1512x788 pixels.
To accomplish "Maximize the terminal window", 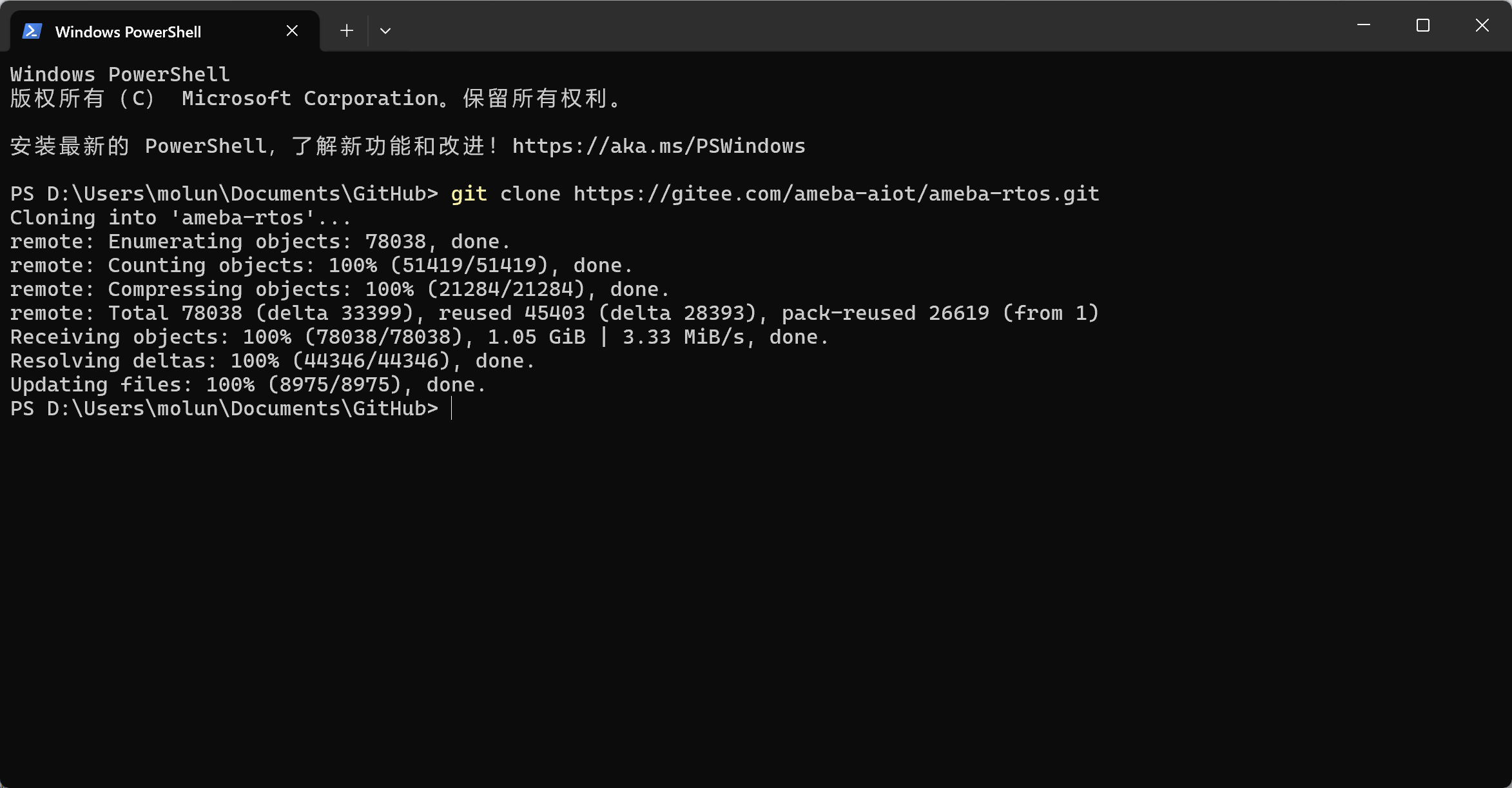I will tap(1423, 26).
